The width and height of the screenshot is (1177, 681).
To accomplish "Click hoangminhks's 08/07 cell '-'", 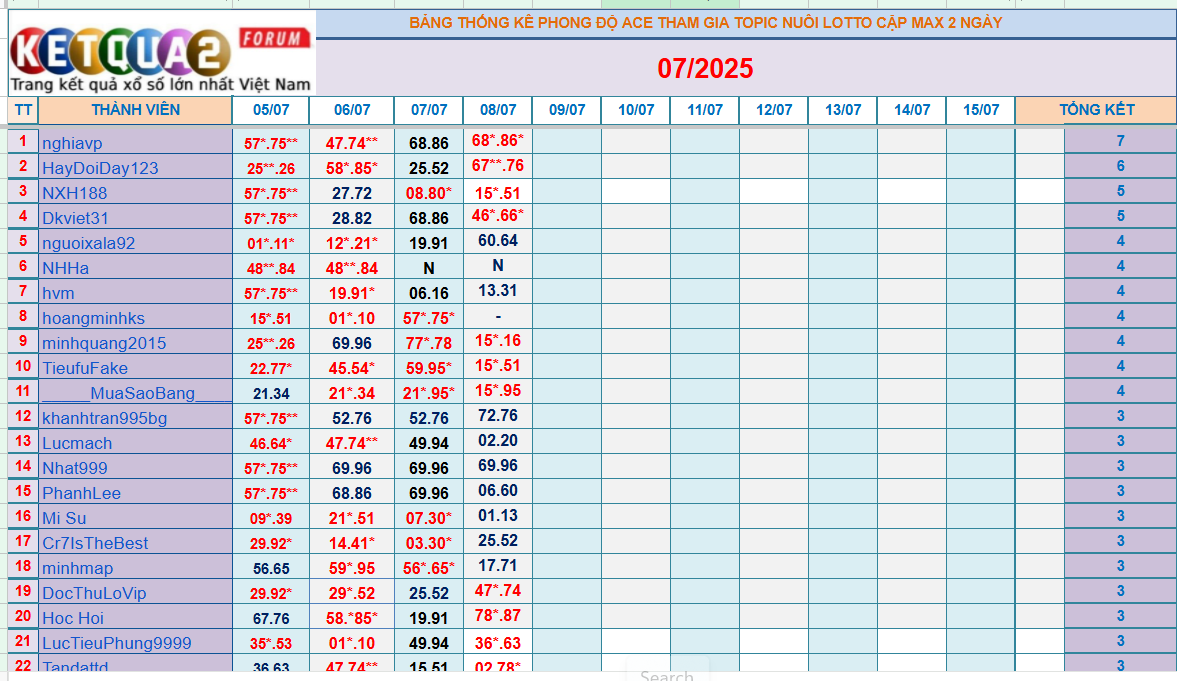I will pos(498,316).
